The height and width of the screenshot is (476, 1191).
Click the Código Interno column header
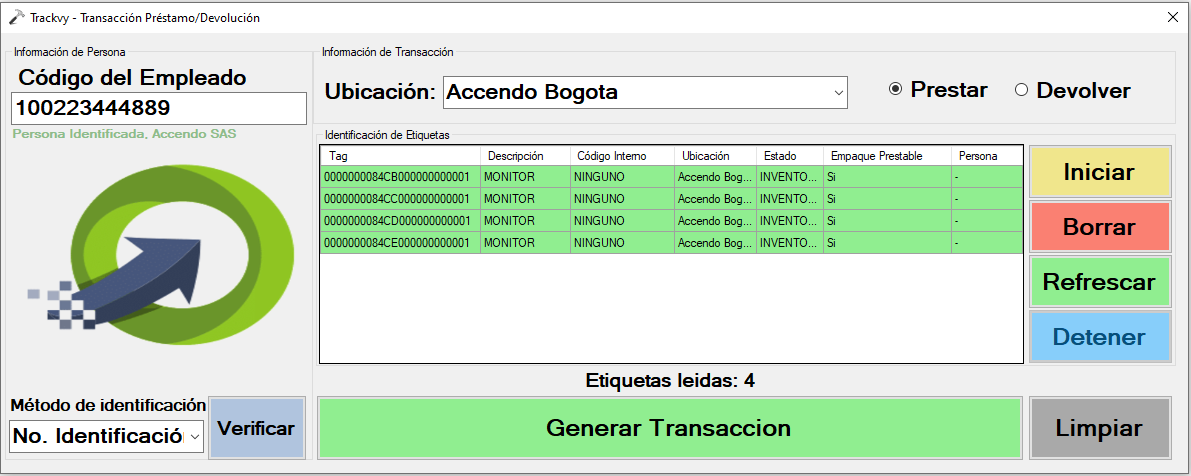click(x=623, y=156)
